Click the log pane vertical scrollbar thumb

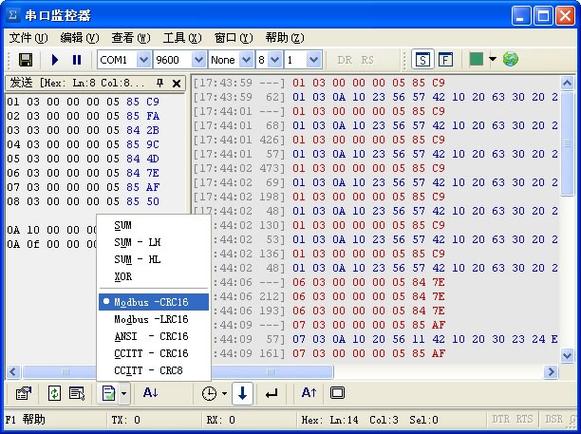point(567,144)
